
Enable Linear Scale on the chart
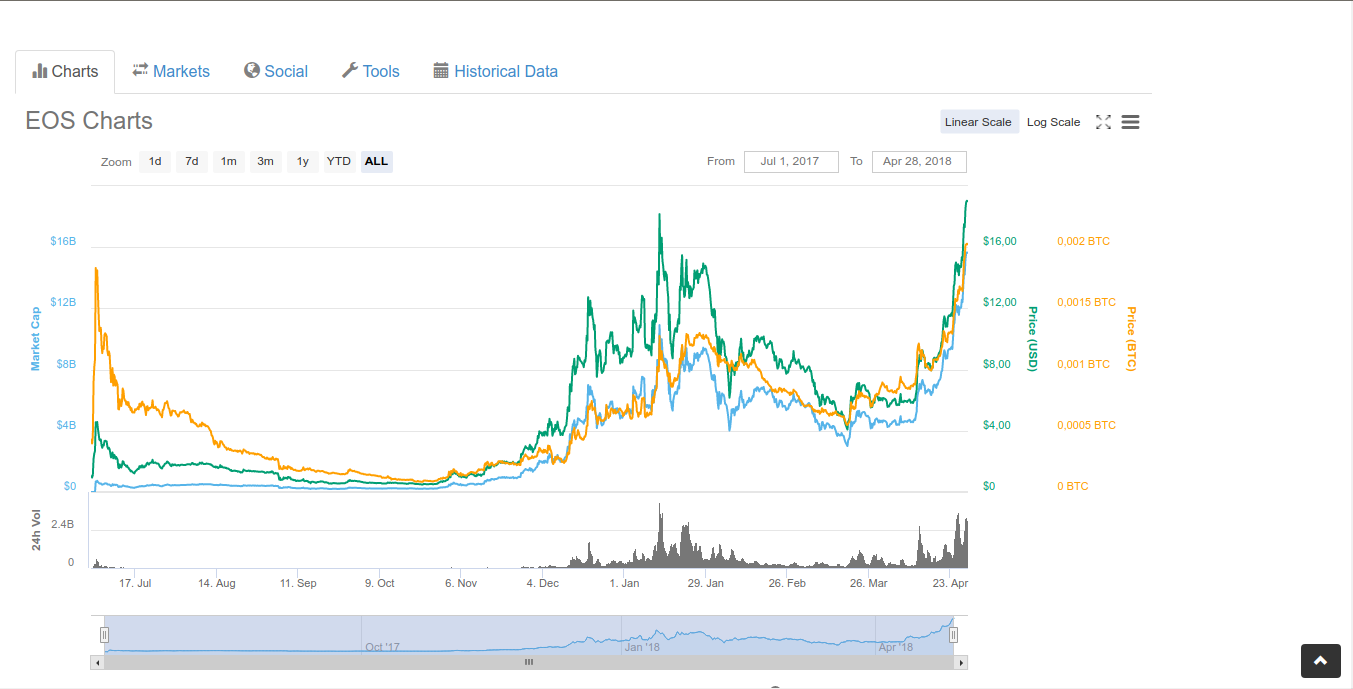point(979,122)
